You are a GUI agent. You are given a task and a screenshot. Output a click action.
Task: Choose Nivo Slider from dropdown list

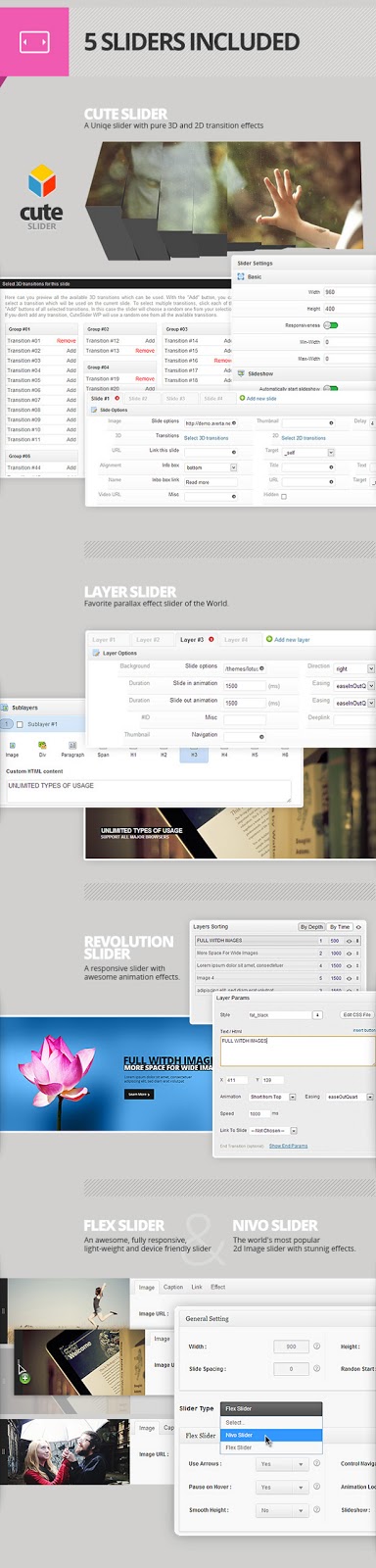pos(271,1435)
